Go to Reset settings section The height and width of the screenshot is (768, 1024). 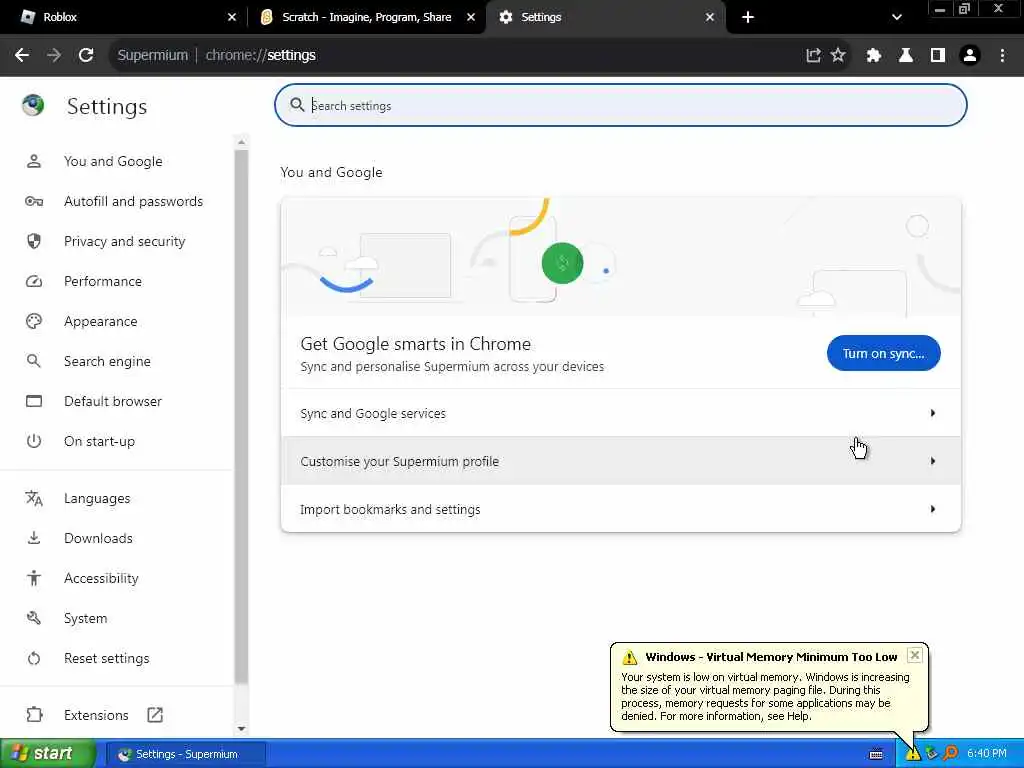(106, 658)
